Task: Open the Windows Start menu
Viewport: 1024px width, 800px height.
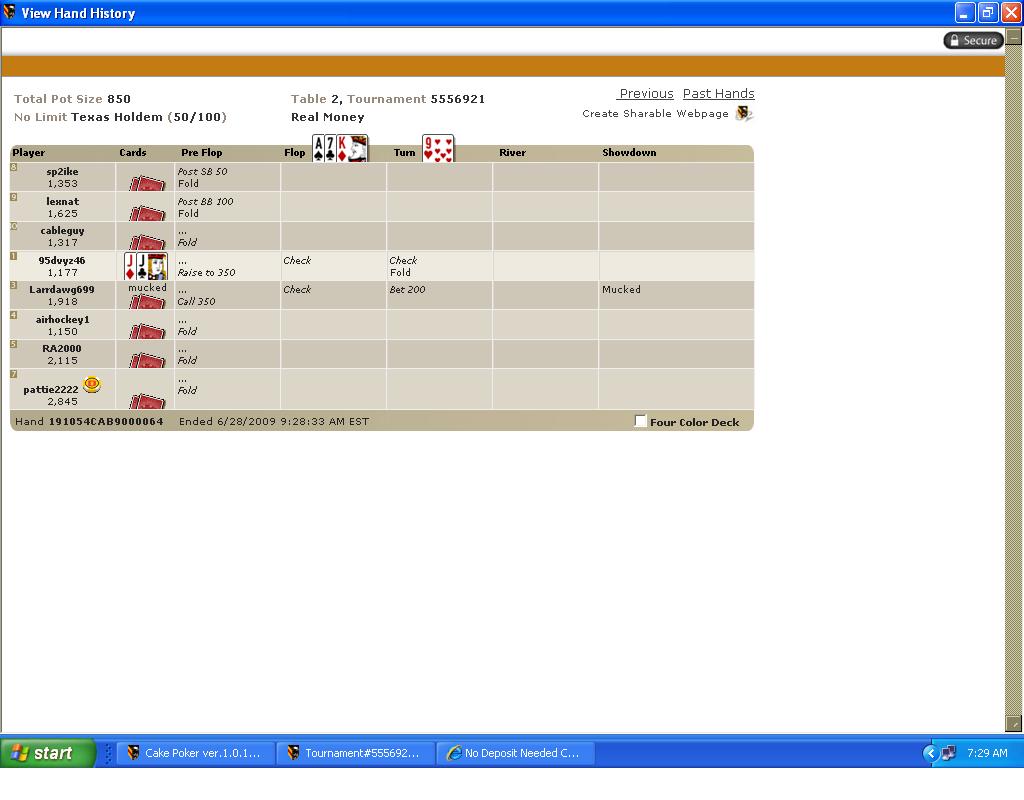Action: point(48,753)
